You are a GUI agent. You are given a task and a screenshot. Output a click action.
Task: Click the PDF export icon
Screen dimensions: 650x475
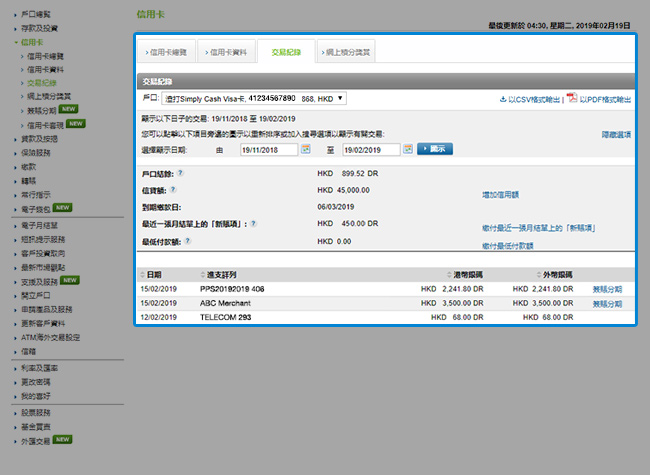[573, 99]
